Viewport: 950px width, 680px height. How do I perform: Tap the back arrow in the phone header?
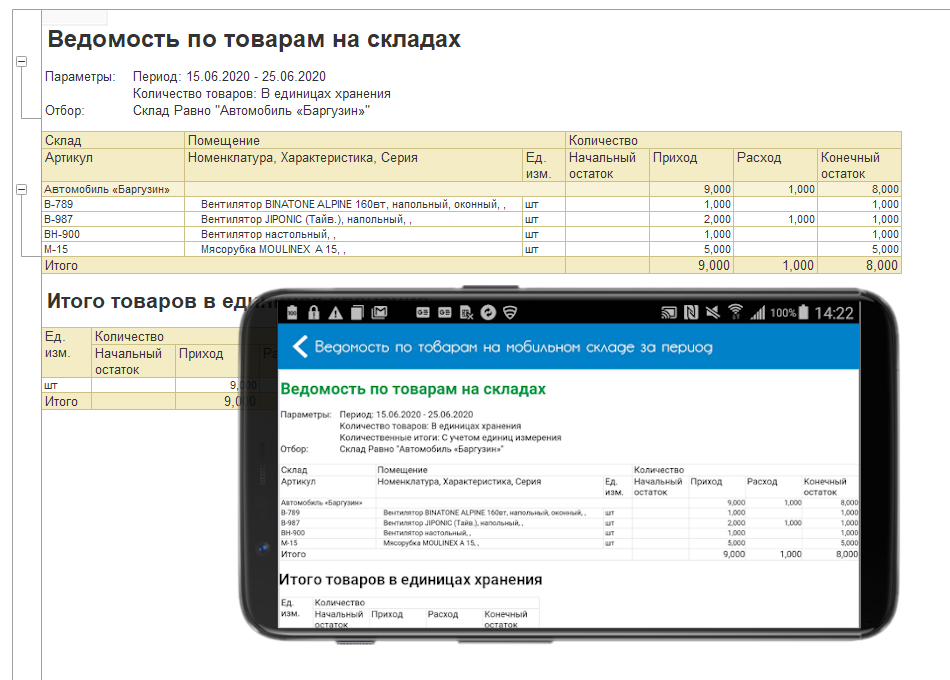[x=300, y=347]
